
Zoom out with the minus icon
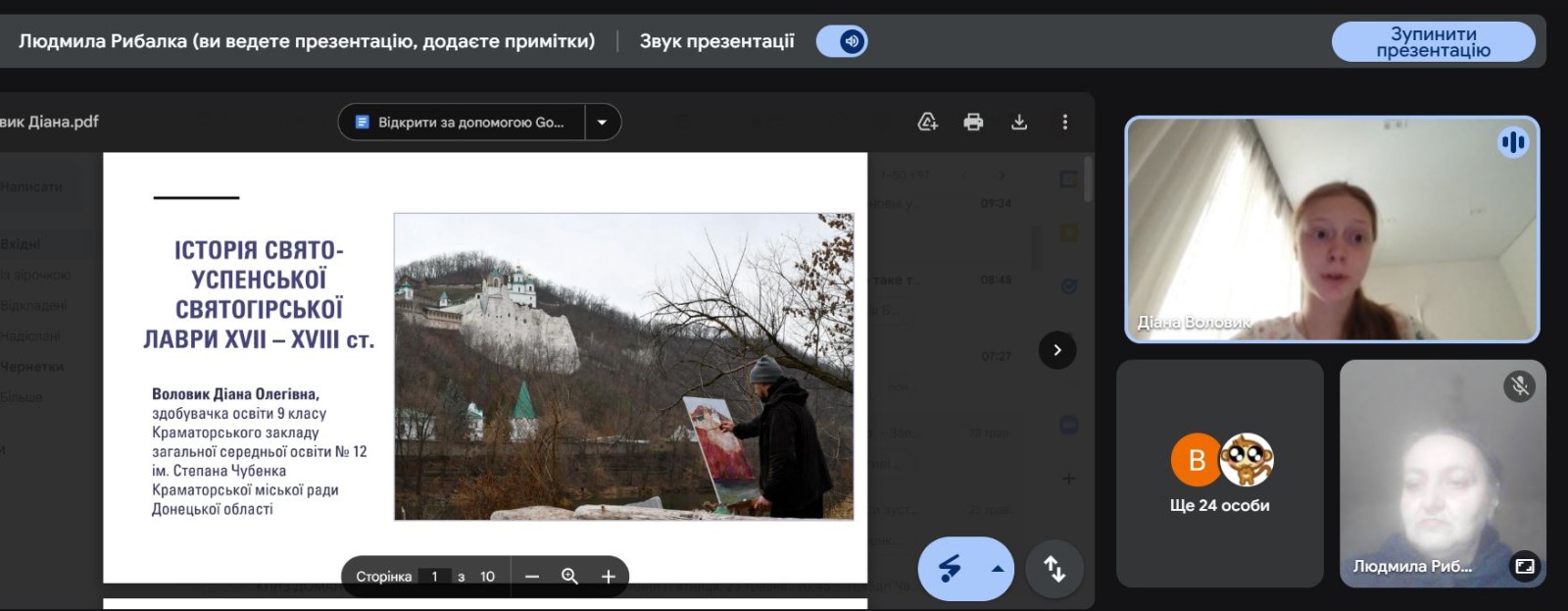click(532, 577)
